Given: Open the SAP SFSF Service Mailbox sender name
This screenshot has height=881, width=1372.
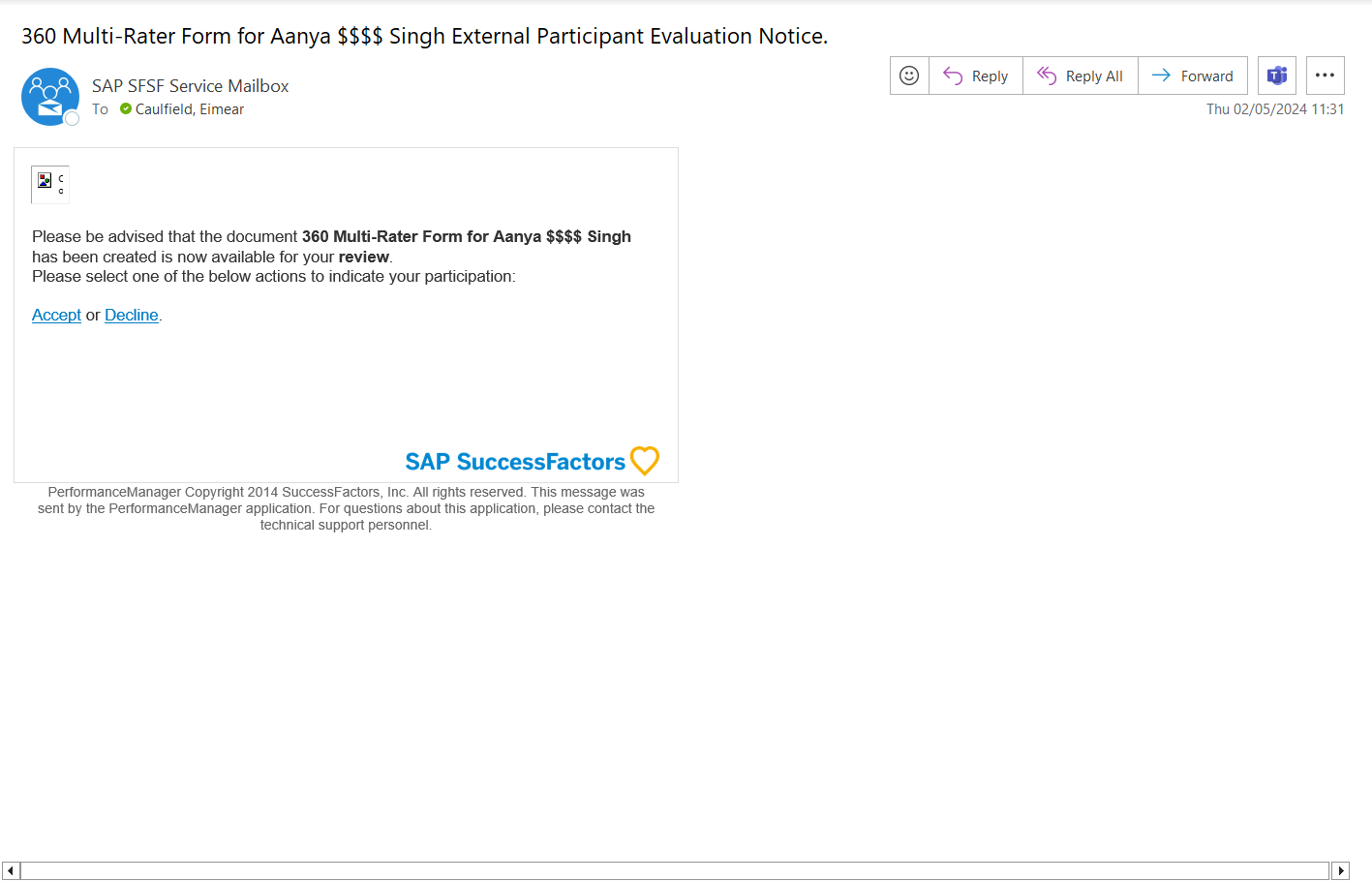Looking at the screenshot, I should (191, 86).
